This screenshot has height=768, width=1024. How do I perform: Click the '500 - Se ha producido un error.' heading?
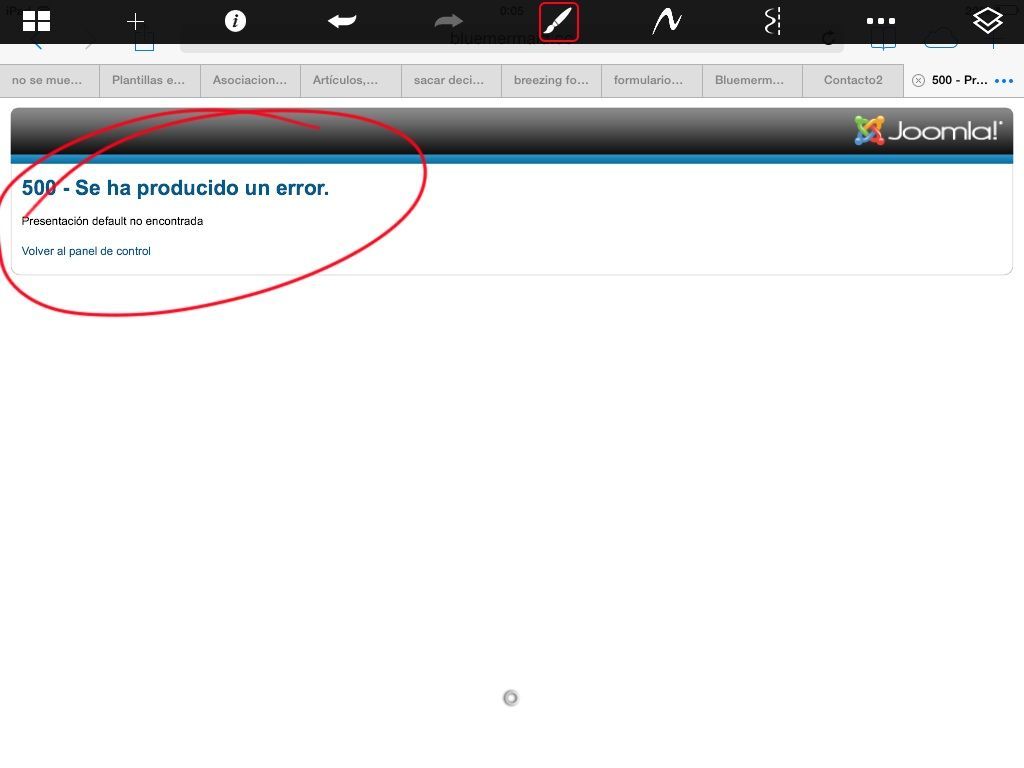coord(175,188)
